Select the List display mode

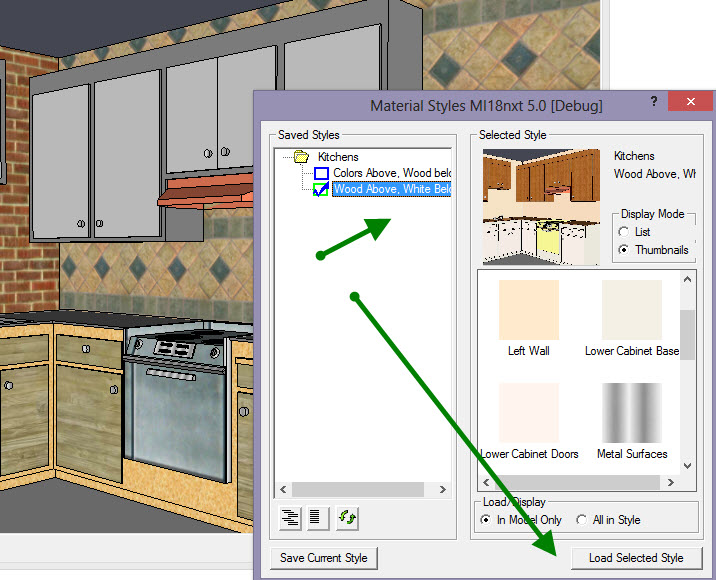[626, 232]
